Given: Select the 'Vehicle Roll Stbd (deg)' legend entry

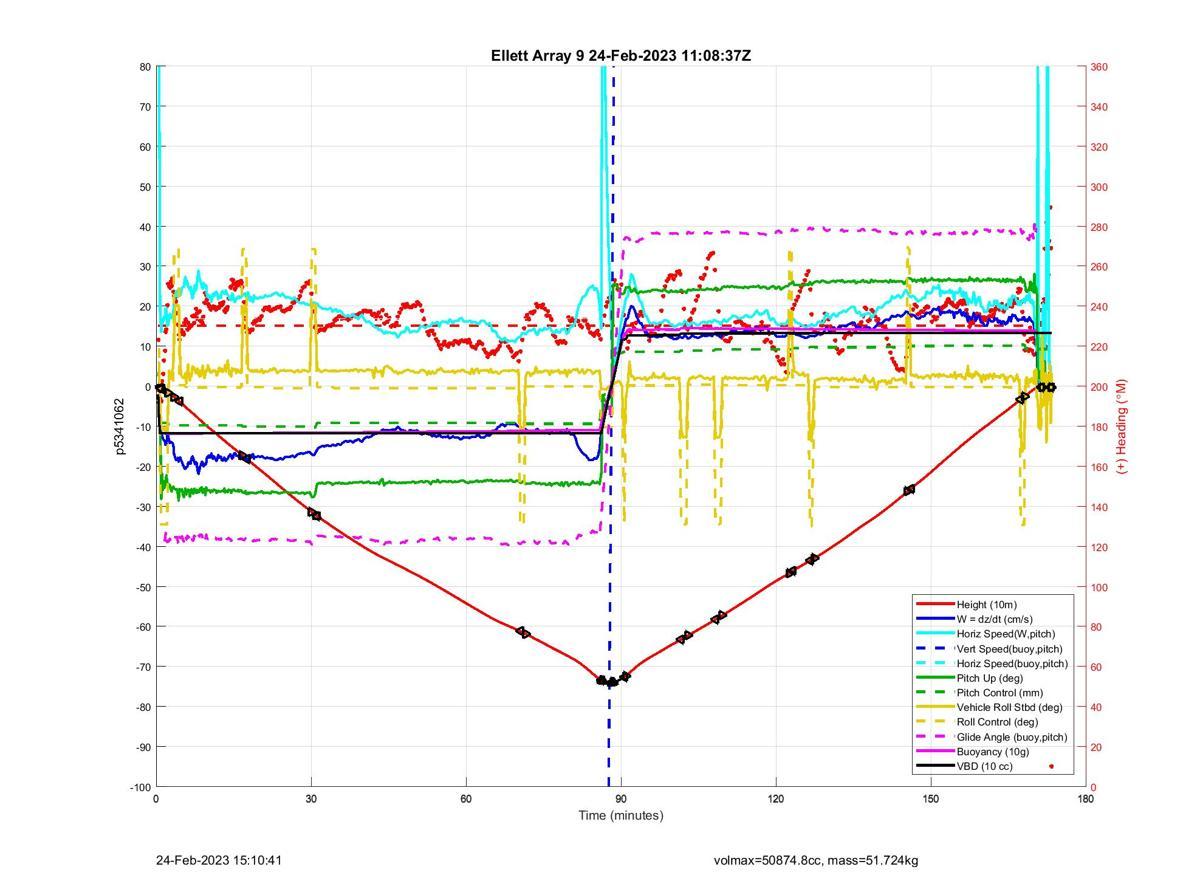Looking at the screenshot, I should (x=1009, y=707).
